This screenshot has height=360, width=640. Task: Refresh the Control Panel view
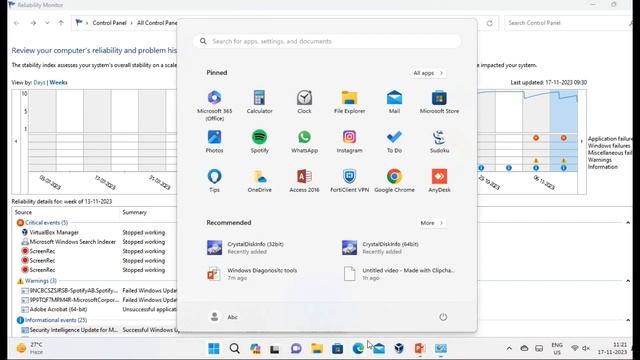pos(489,23)
